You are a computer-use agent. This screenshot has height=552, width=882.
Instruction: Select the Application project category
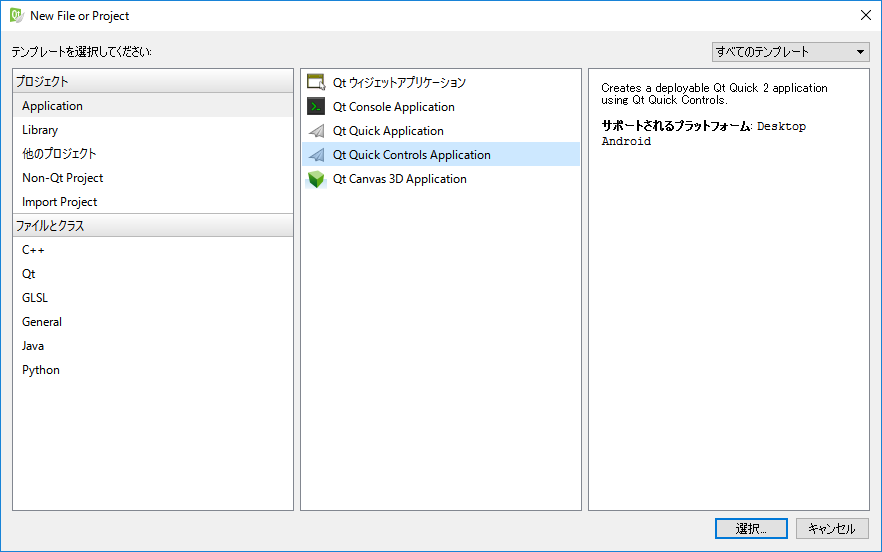coord(152,106)
